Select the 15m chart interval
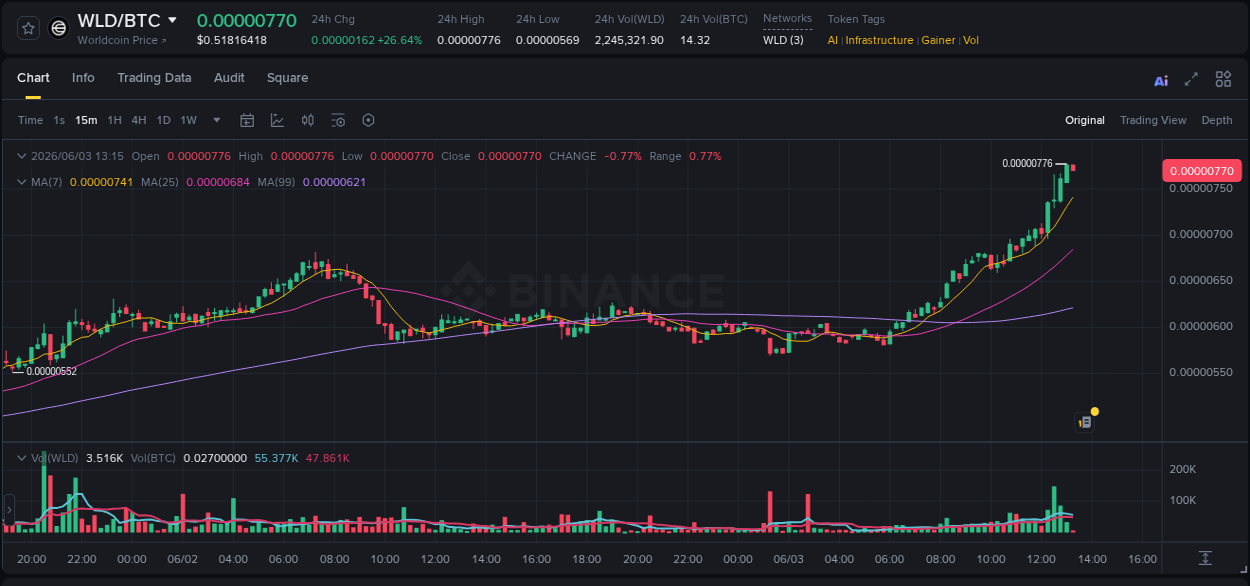 tap(86, 120)
